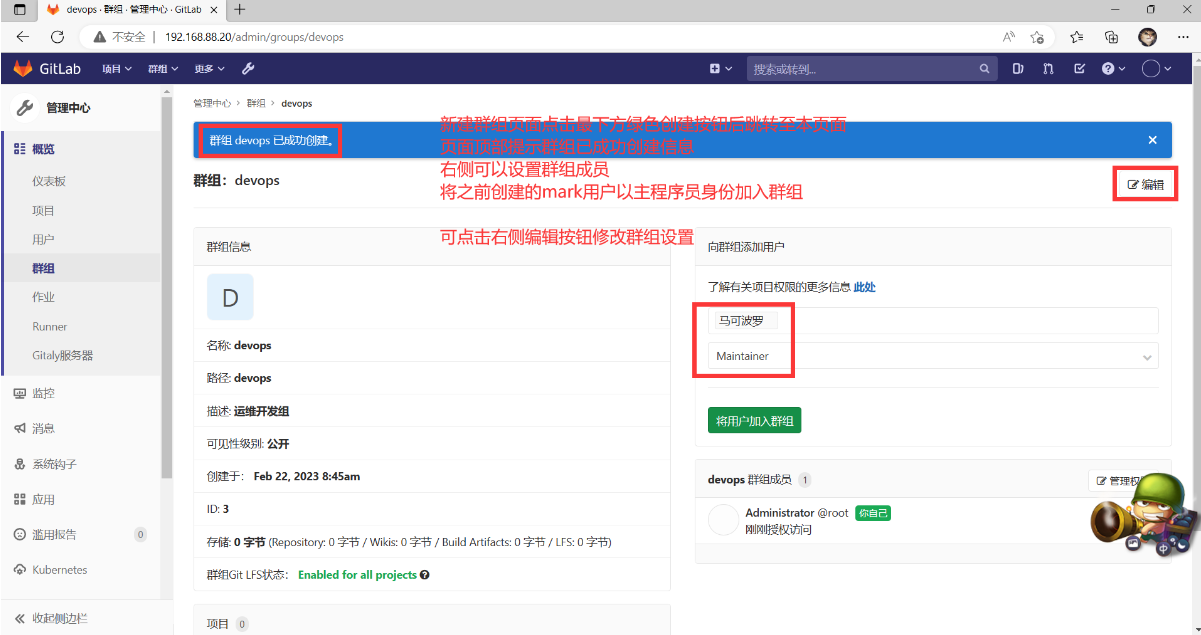Click the search magnifier icon in GitLab navbar
The width and height of the screenshot is (1201, 635).
(x=985, y=69)
